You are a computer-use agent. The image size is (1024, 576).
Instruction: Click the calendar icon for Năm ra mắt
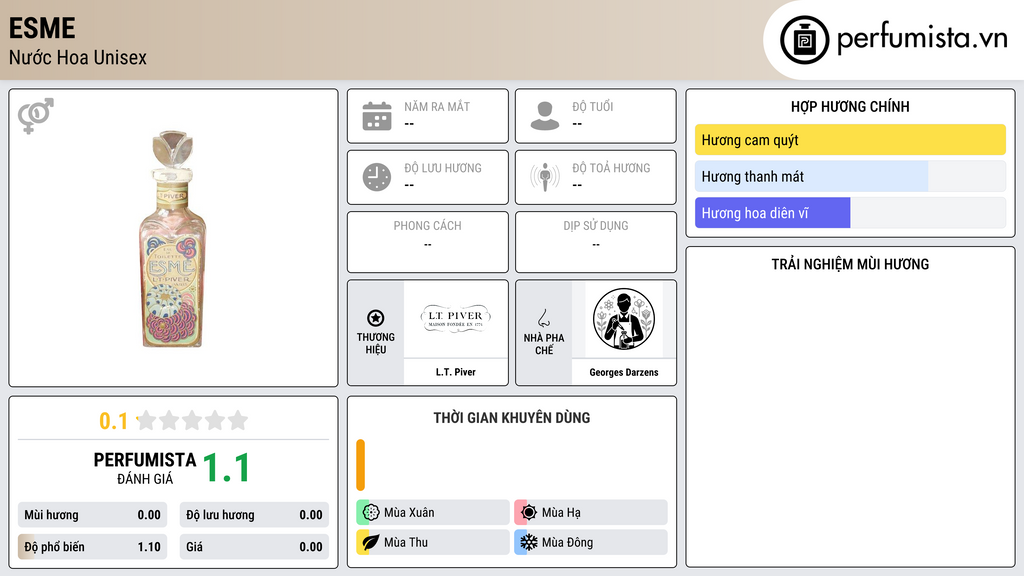(377, 116)
